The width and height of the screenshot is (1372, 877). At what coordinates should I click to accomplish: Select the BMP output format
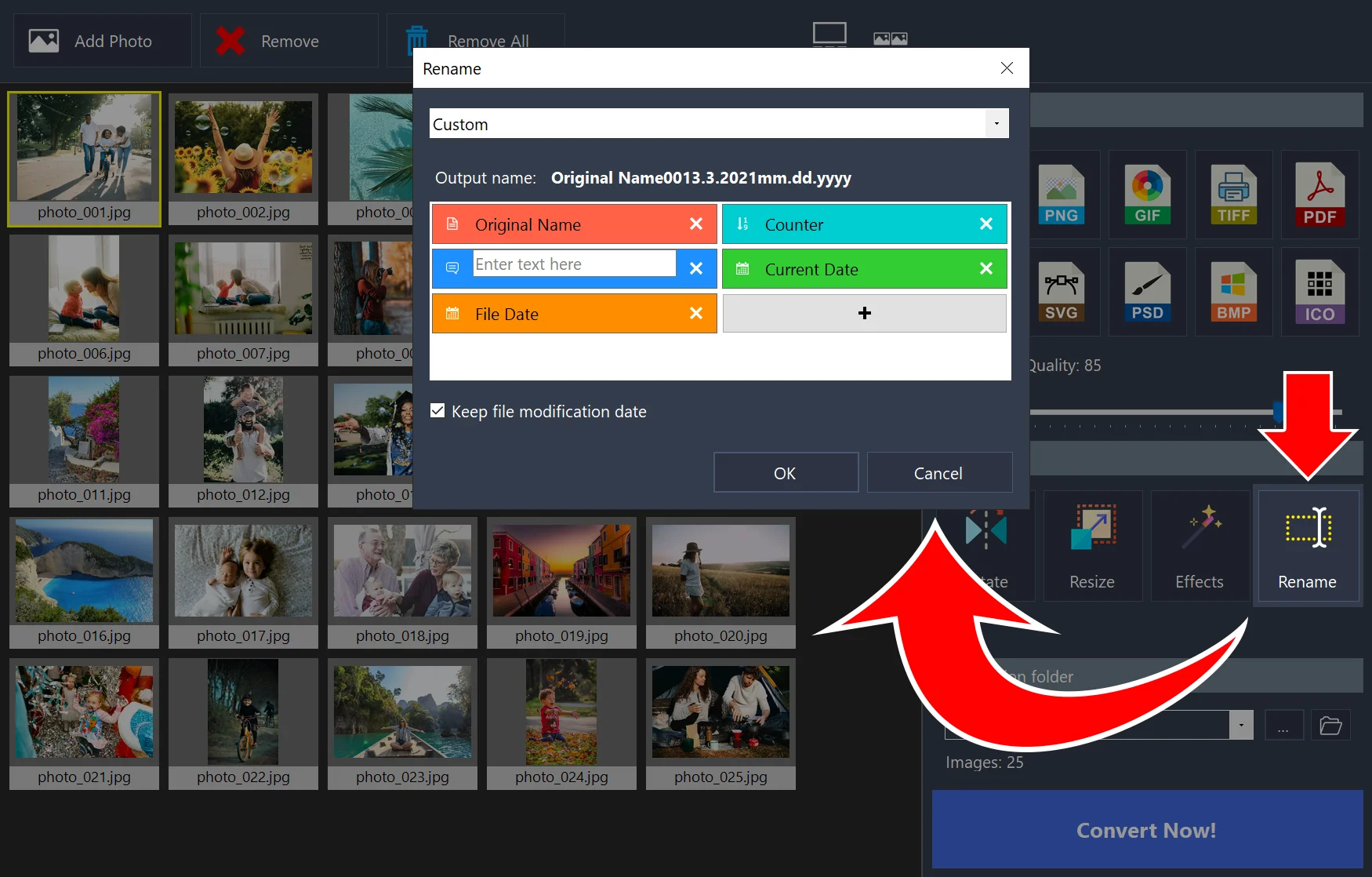coord(1233,292)
